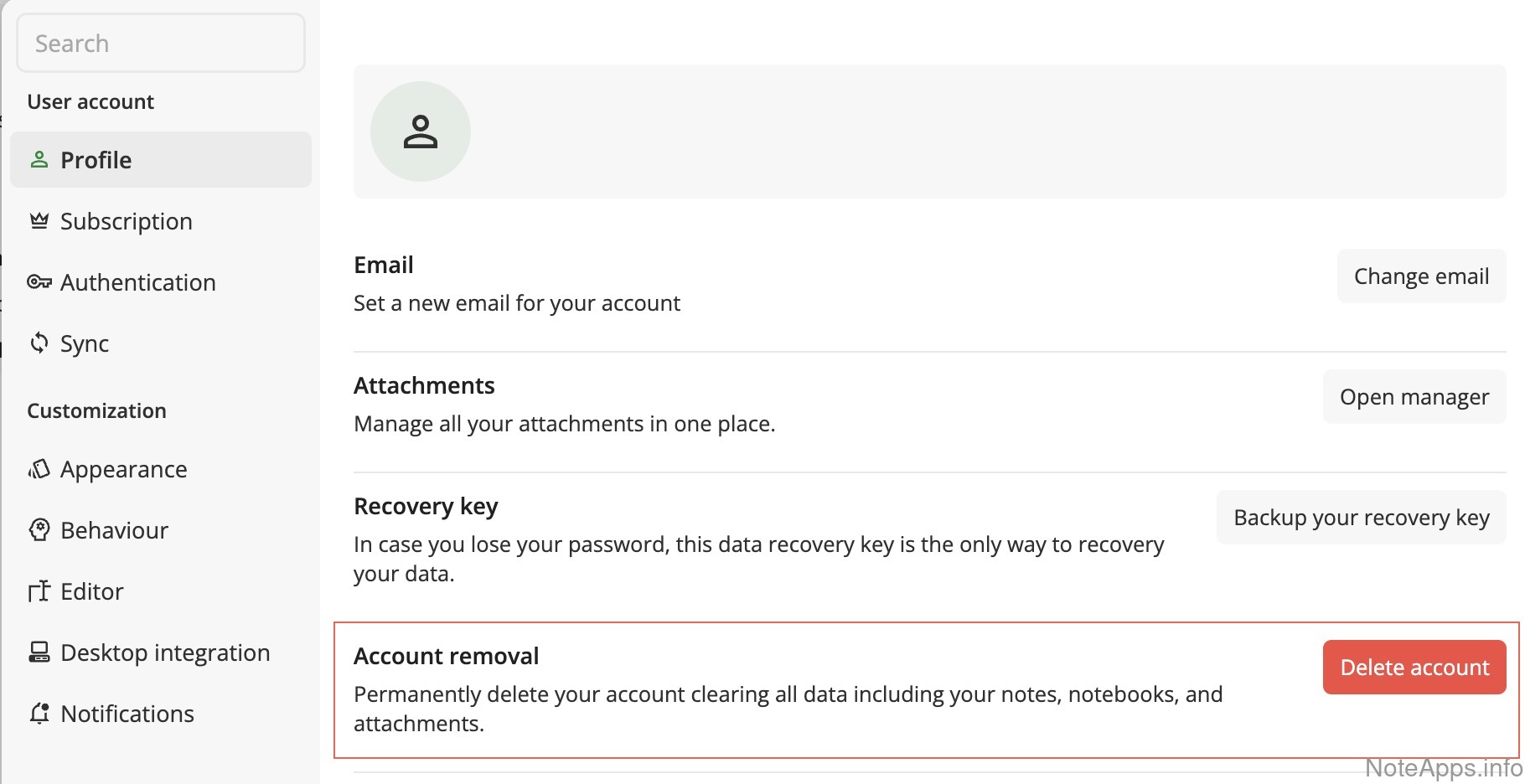Viewport: 1525px width, 784px height.
Task: Click the Appearance theme icon
Action: [x=39, y=469]
